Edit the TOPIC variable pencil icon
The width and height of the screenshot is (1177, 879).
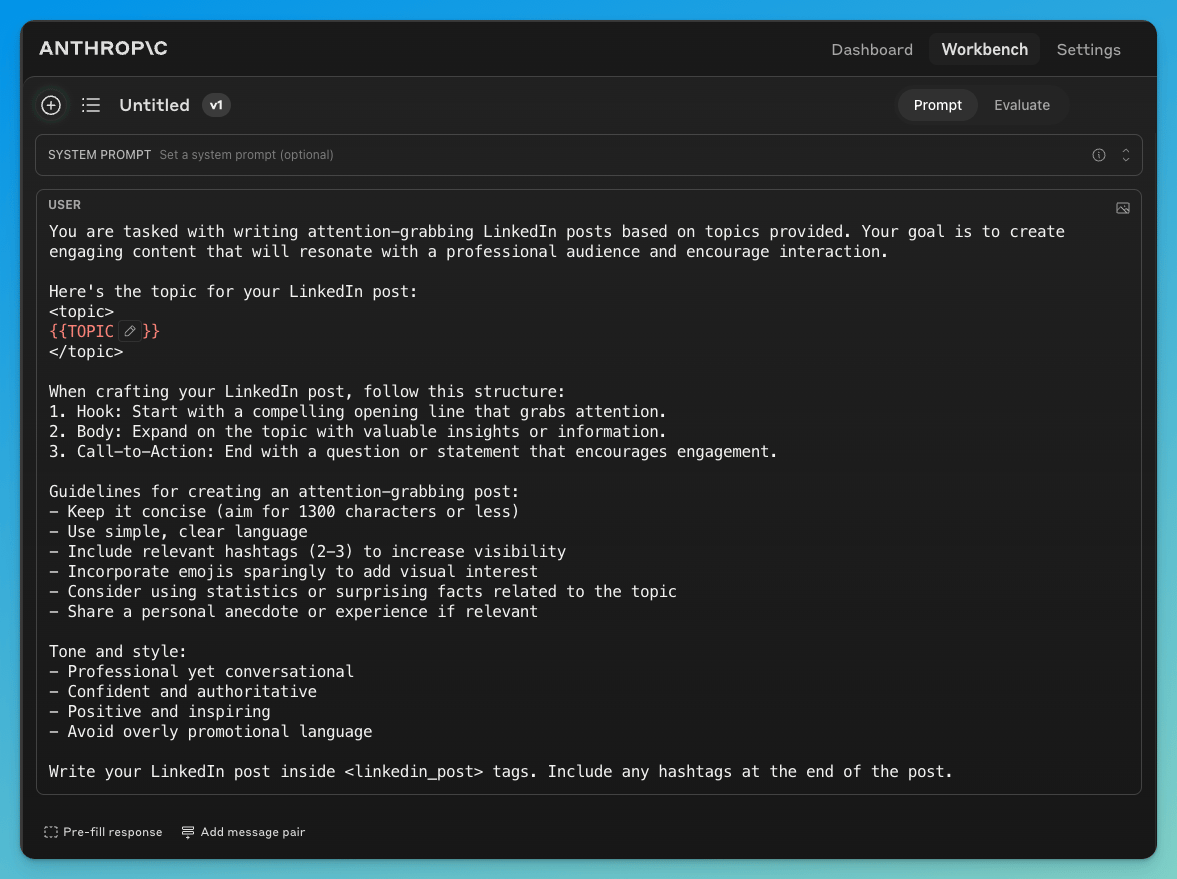click(x=130, y=331)
